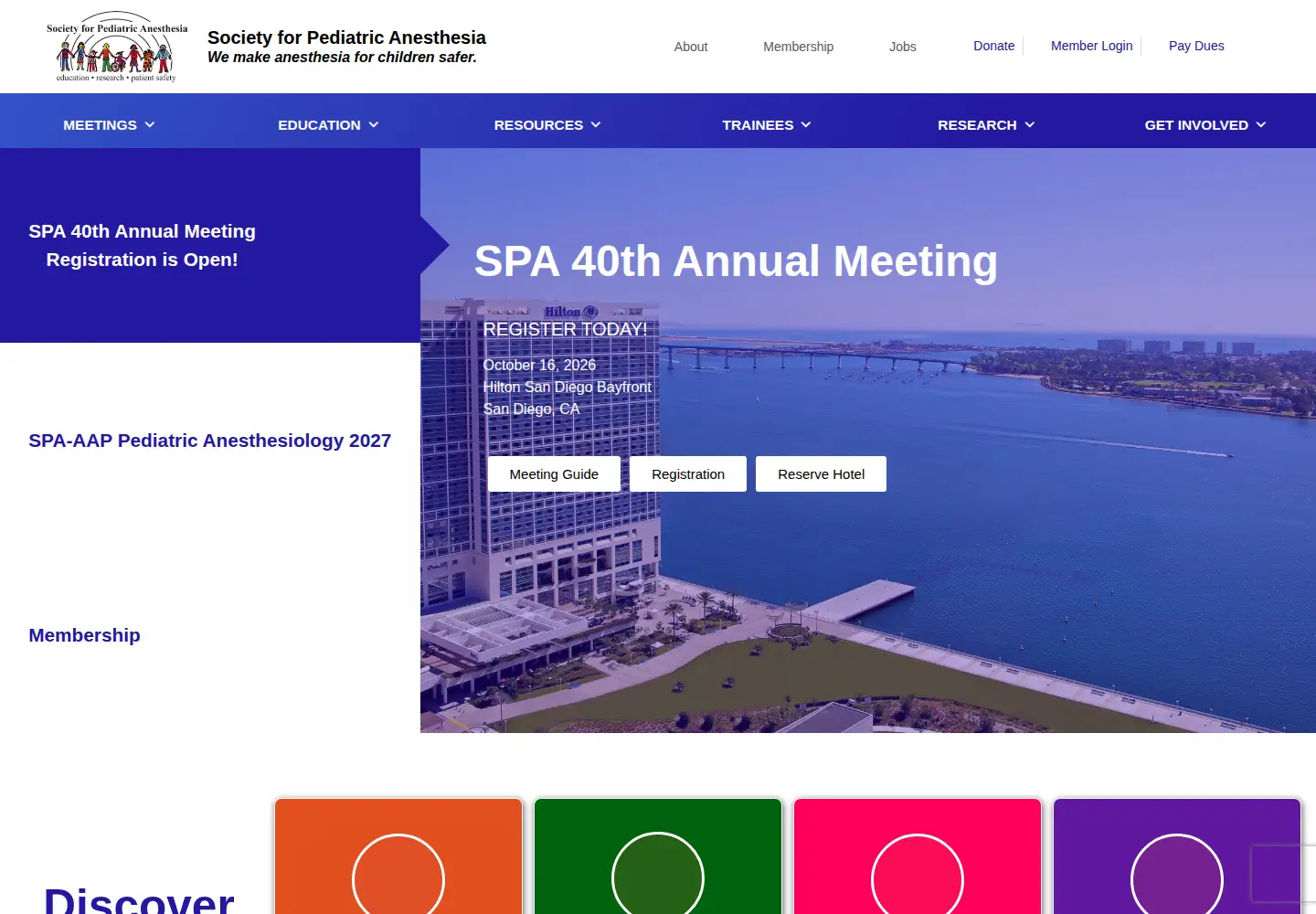The image size is (1316, 914).
Task: Open the Jobs header link
Action: [903, 47]
